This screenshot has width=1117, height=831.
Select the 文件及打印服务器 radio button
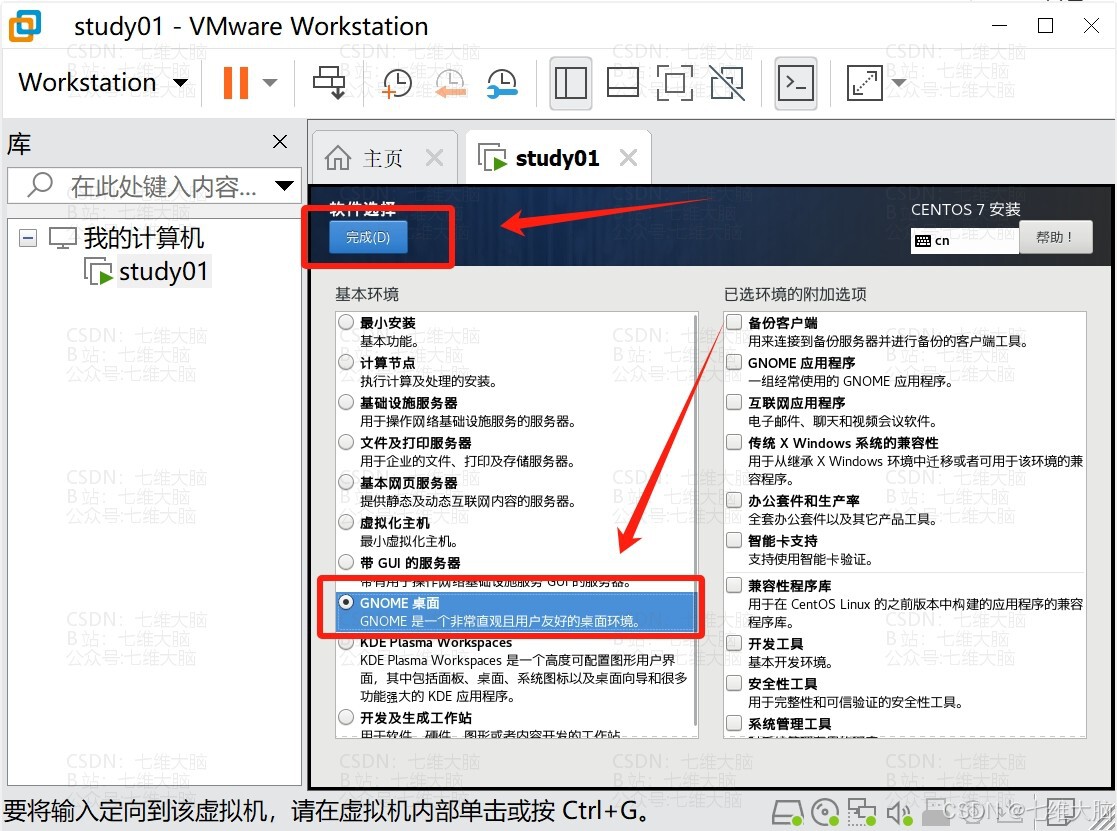pyautogui.click(x=346, y=441)
